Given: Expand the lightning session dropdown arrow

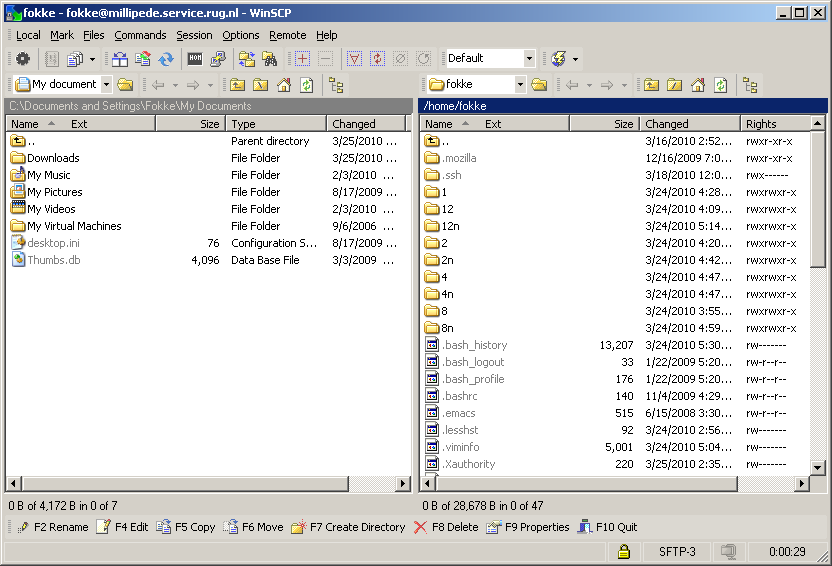Looking at the screenshot, I should 575,59.
